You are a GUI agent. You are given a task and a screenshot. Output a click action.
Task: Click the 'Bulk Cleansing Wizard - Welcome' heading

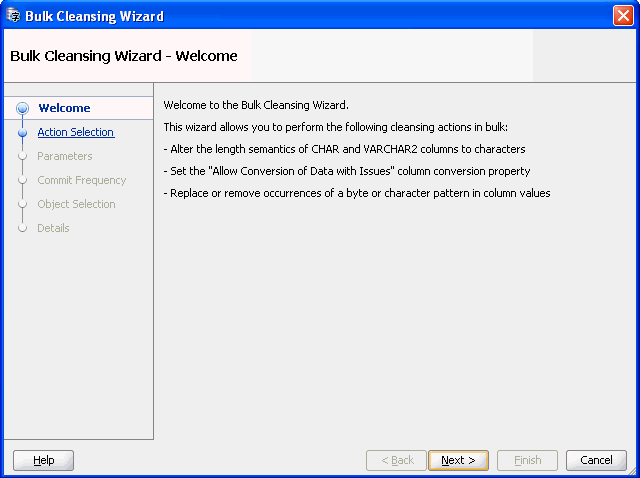124,56
